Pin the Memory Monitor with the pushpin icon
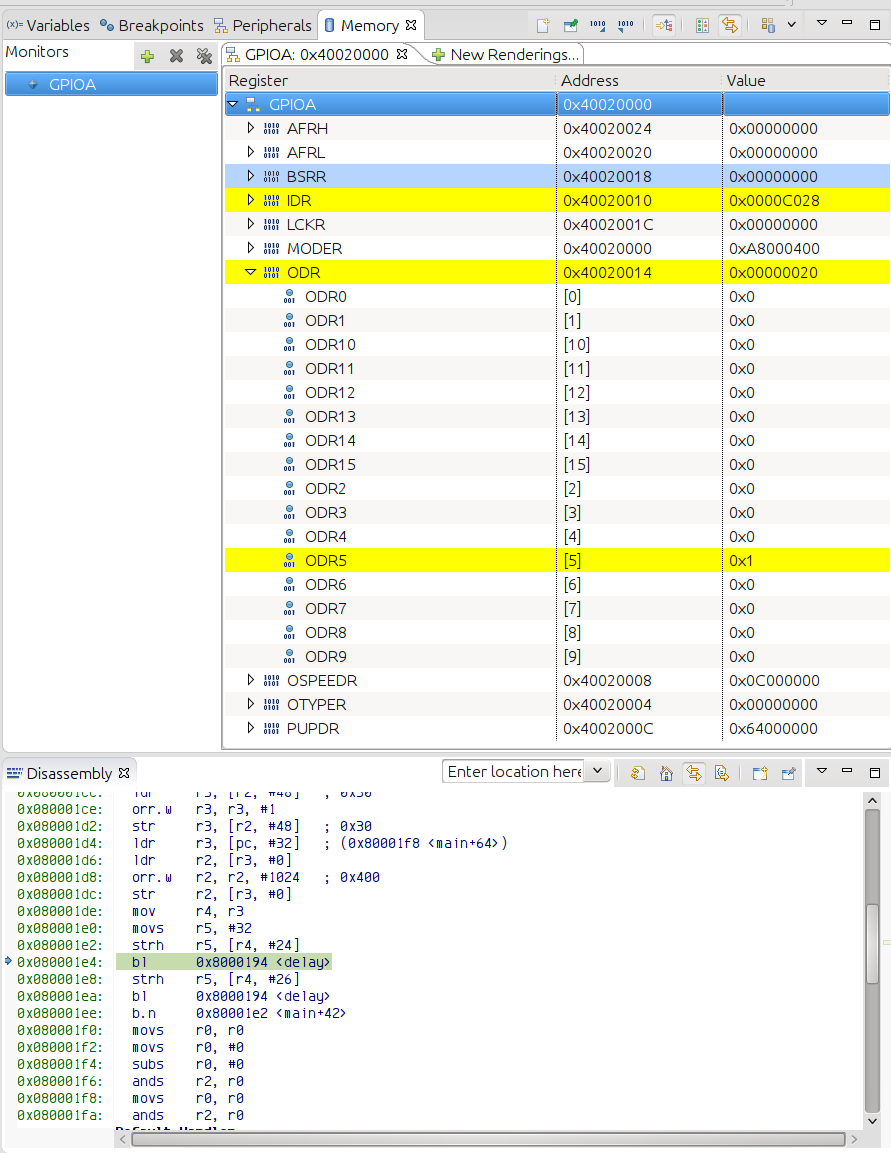This screenshot has height=1153, width=891. pos(570,26)
